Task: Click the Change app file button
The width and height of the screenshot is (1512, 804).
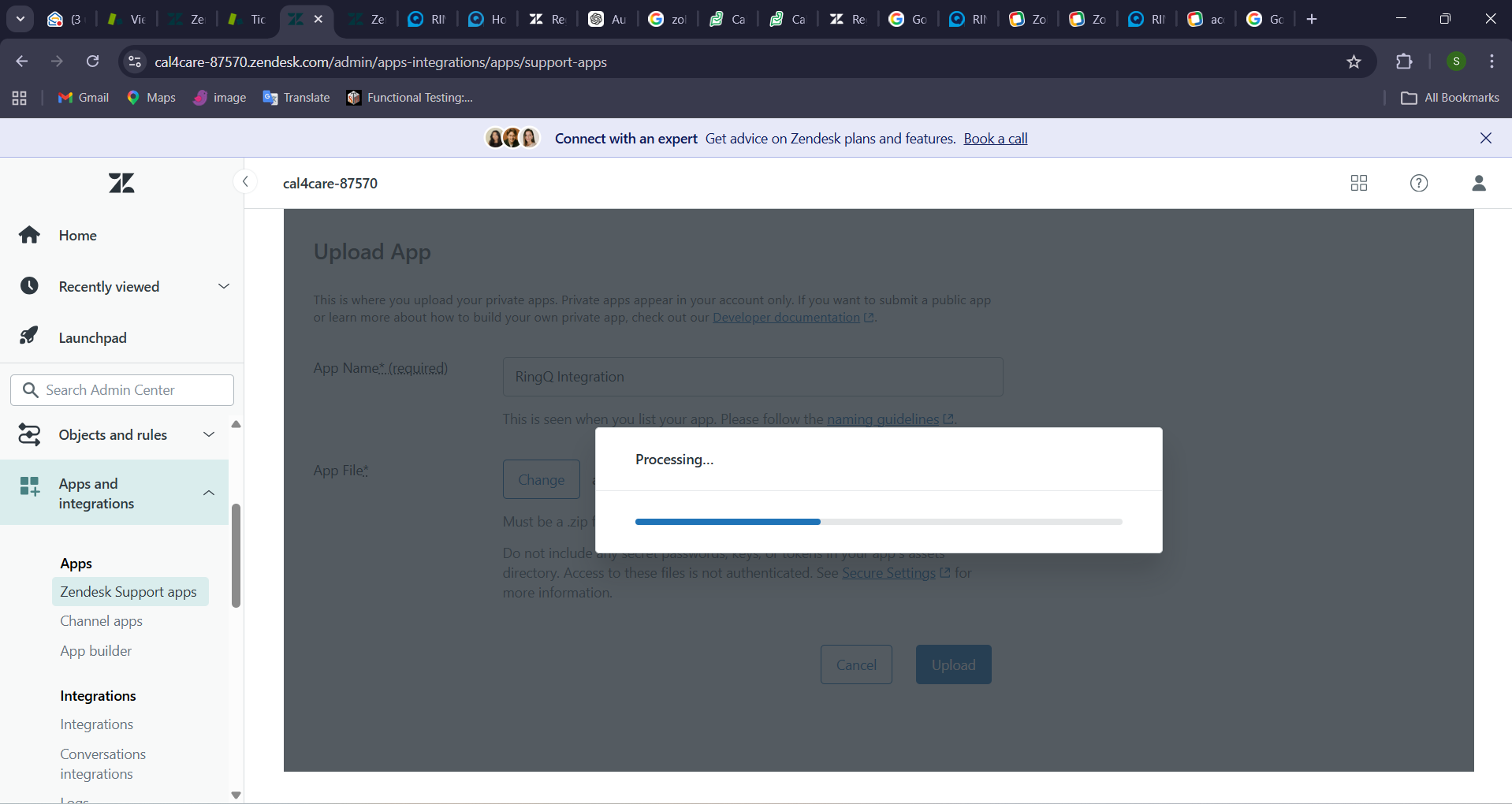Action: [542, 479]
